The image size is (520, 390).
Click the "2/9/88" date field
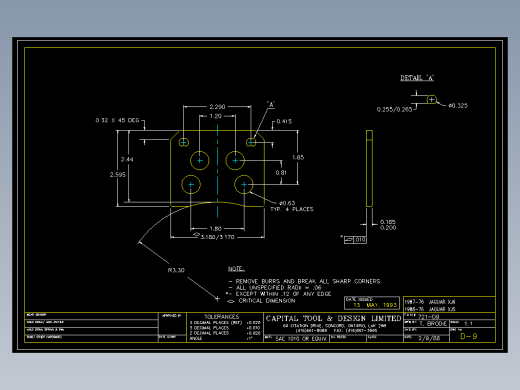429,338
